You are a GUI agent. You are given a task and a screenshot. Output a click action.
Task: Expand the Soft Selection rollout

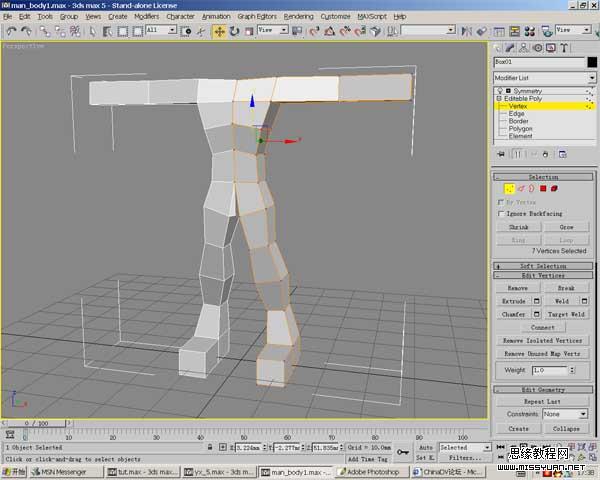pos(543,266)
